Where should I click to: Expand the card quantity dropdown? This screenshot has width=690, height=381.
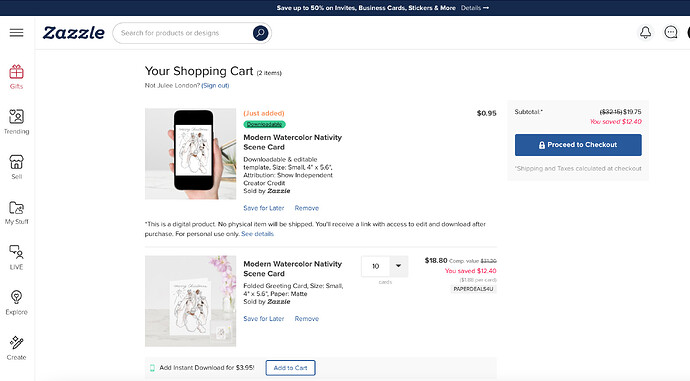pos(385,266)
